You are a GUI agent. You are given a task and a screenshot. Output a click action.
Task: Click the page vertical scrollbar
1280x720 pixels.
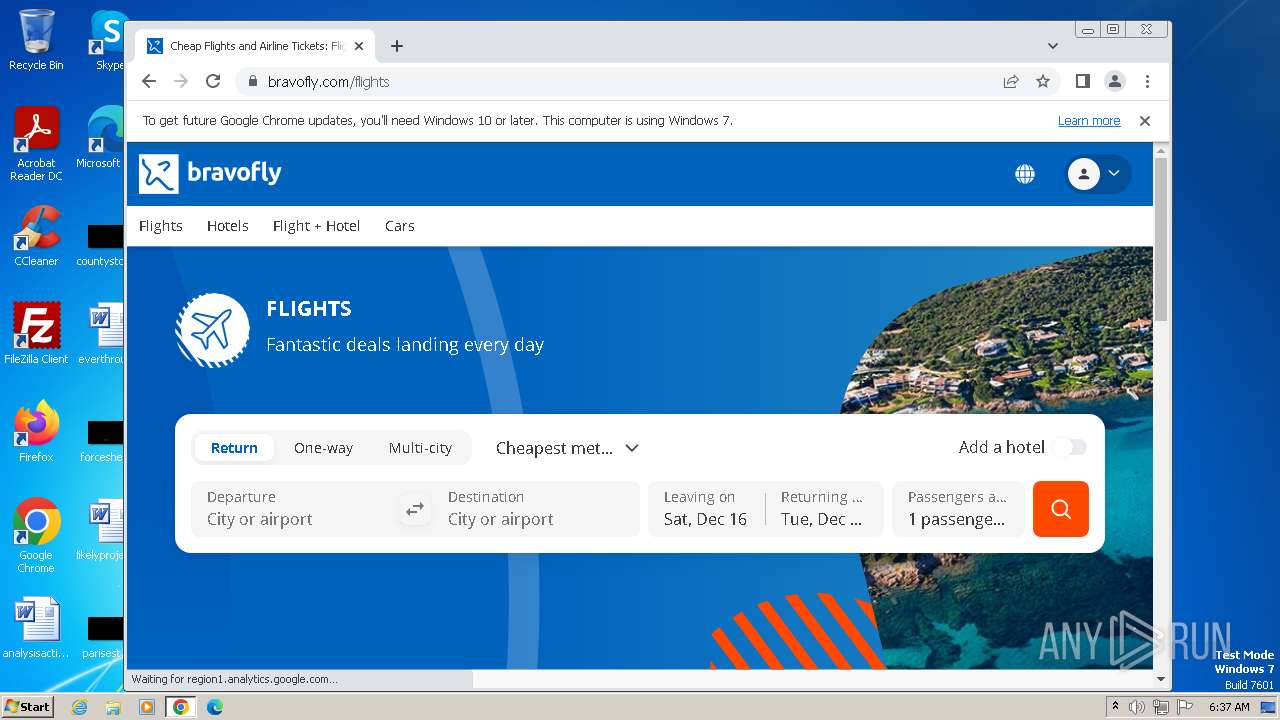point(1160,240)
